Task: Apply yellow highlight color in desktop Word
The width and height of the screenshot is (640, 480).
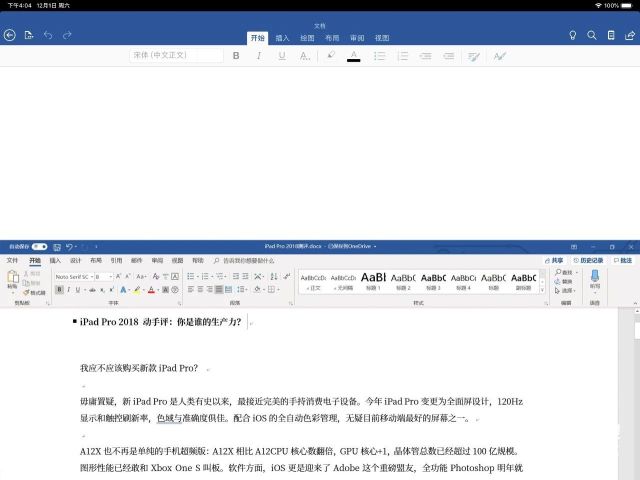Action: pos(137,289)
